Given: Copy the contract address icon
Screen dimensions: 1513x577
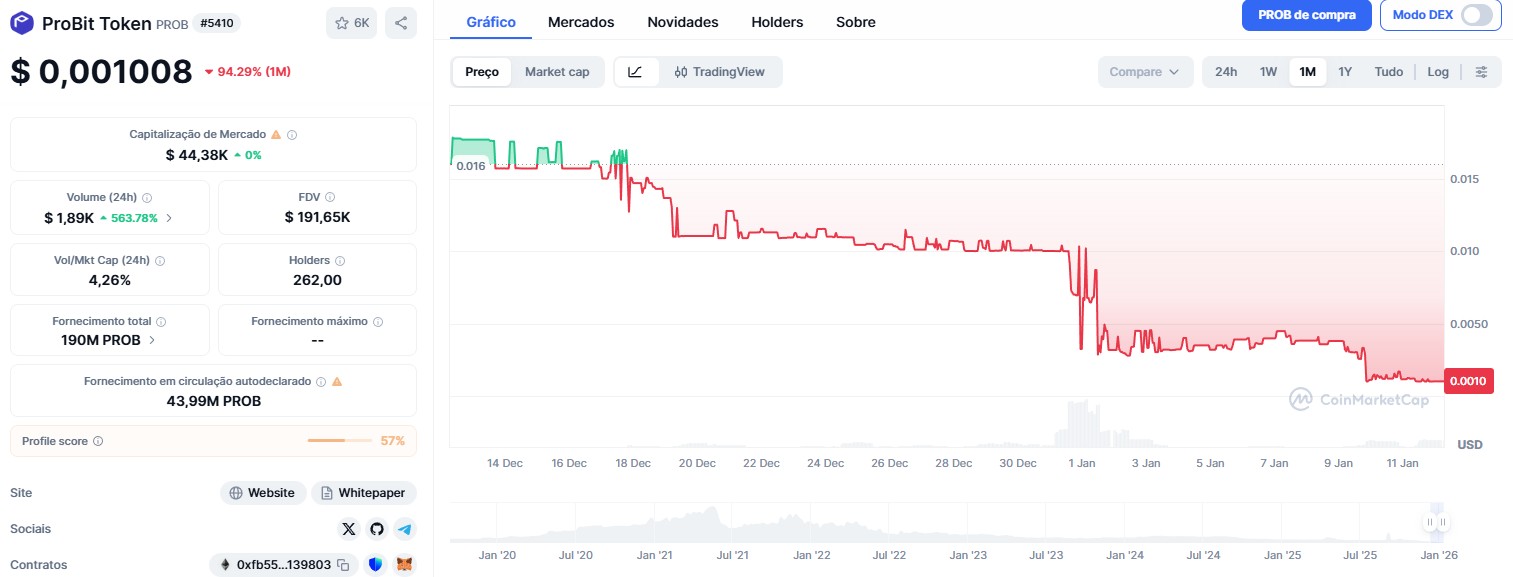Looking at the screenshot, I should 342,565.
